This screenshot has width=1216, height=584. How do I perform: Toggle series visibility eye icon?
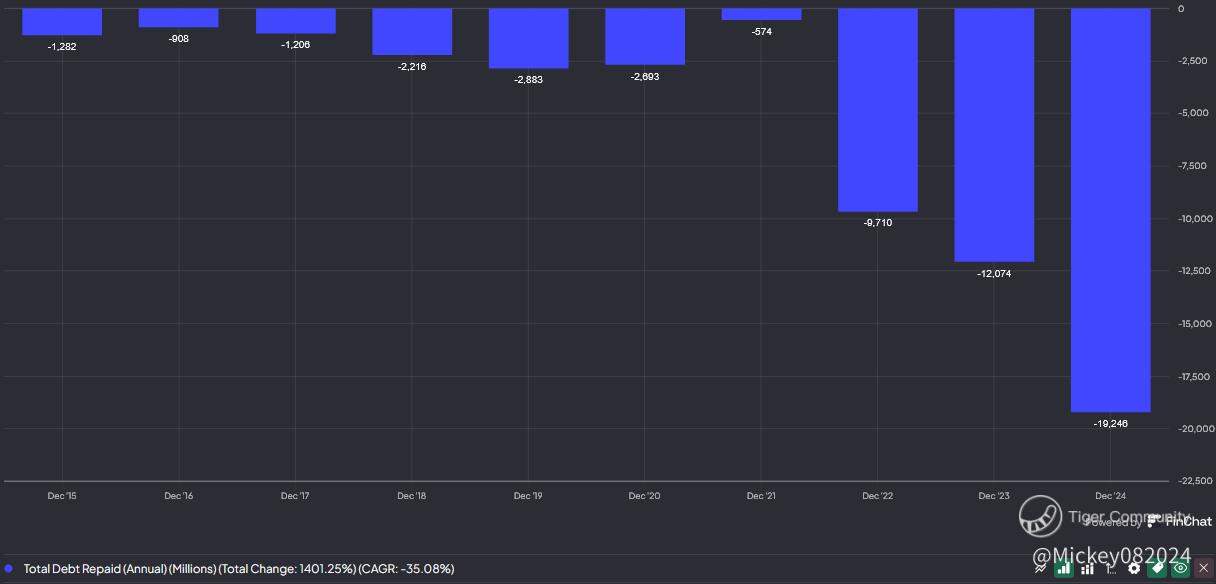(x=1180, y=568)
